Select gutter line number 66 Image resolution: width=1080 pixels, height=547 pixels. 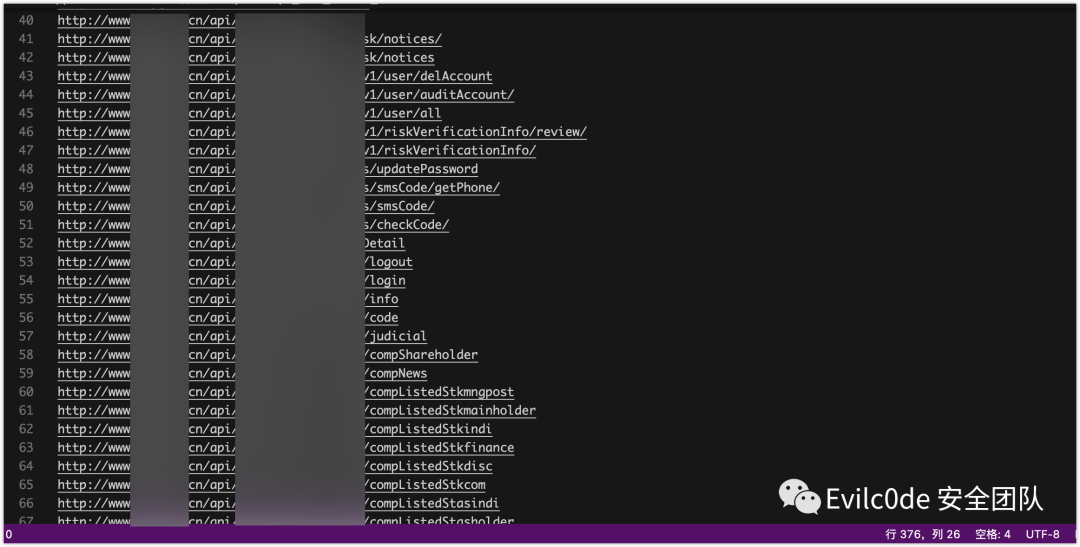point(25,504)
